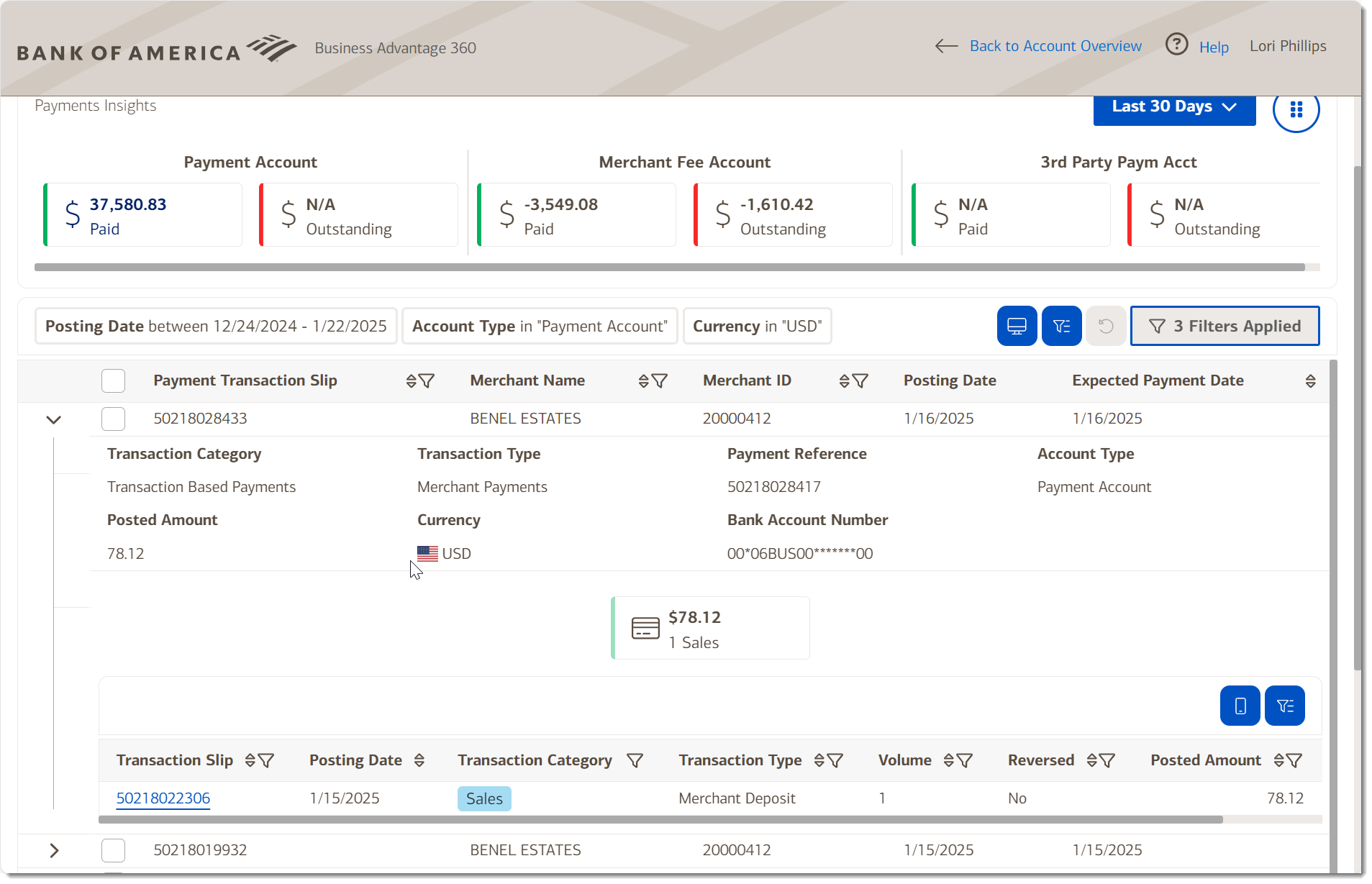Click the Account Type filter chip

(540, 326)
